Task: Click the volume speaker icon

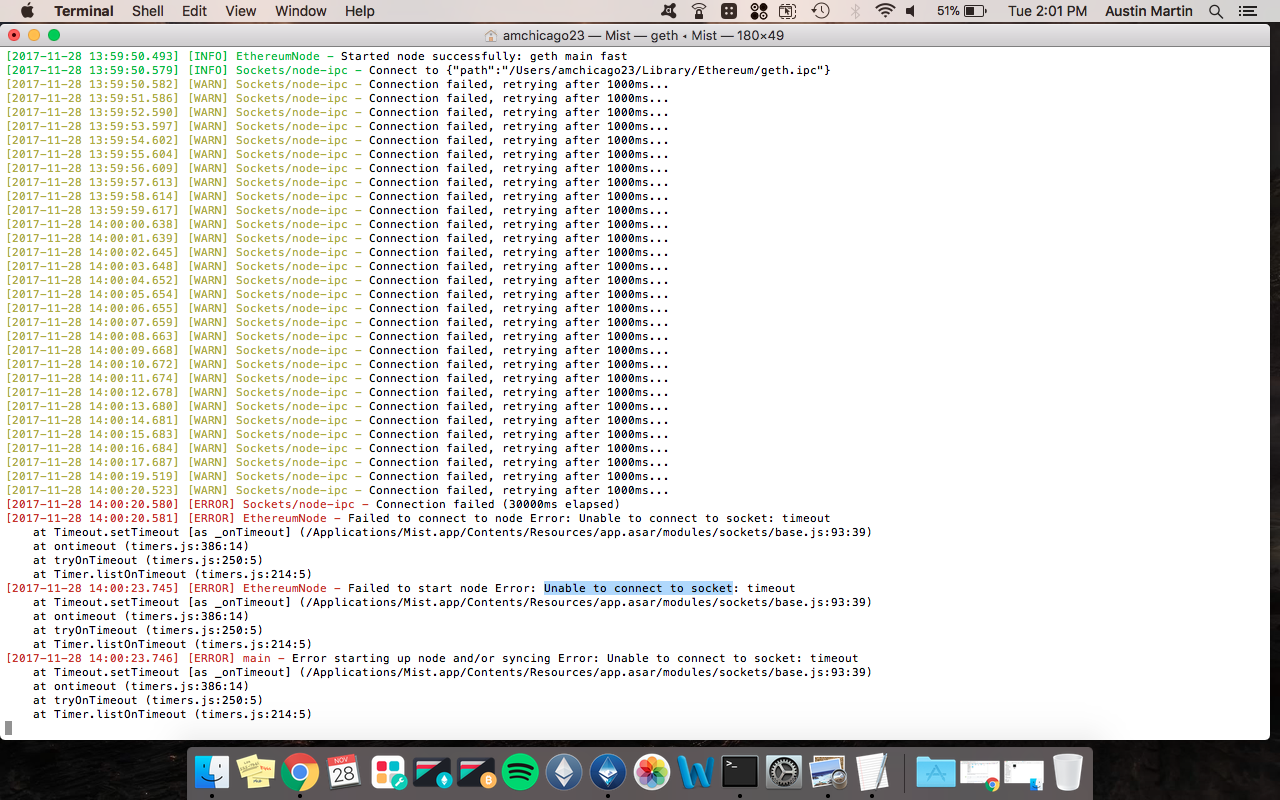Action: point(911,11)
